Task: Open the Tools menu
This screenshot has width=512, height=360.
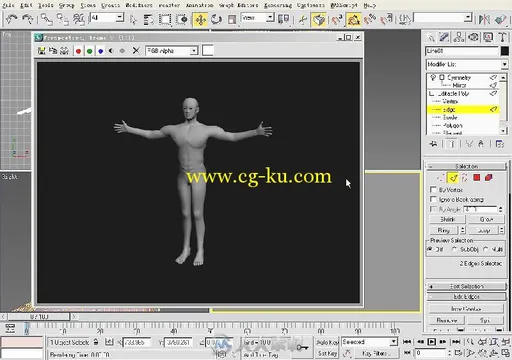Action: 46,5
